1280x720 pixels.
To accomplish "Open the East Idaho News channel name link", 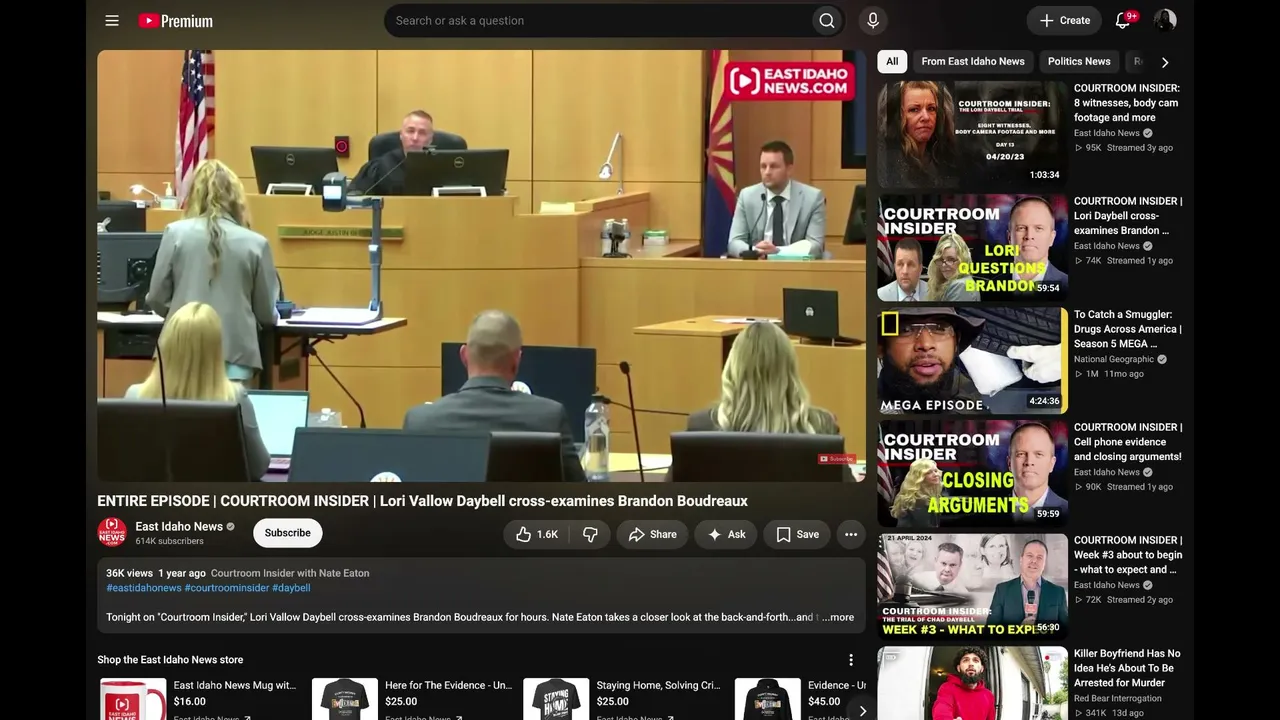I will coord(179,526).
